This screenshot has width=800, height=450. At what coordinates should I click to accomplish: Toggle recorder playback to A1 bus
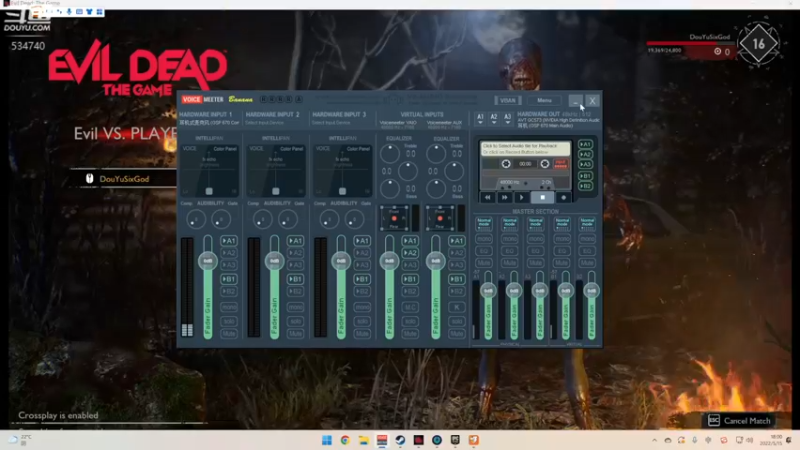click(x=585, y=144)
